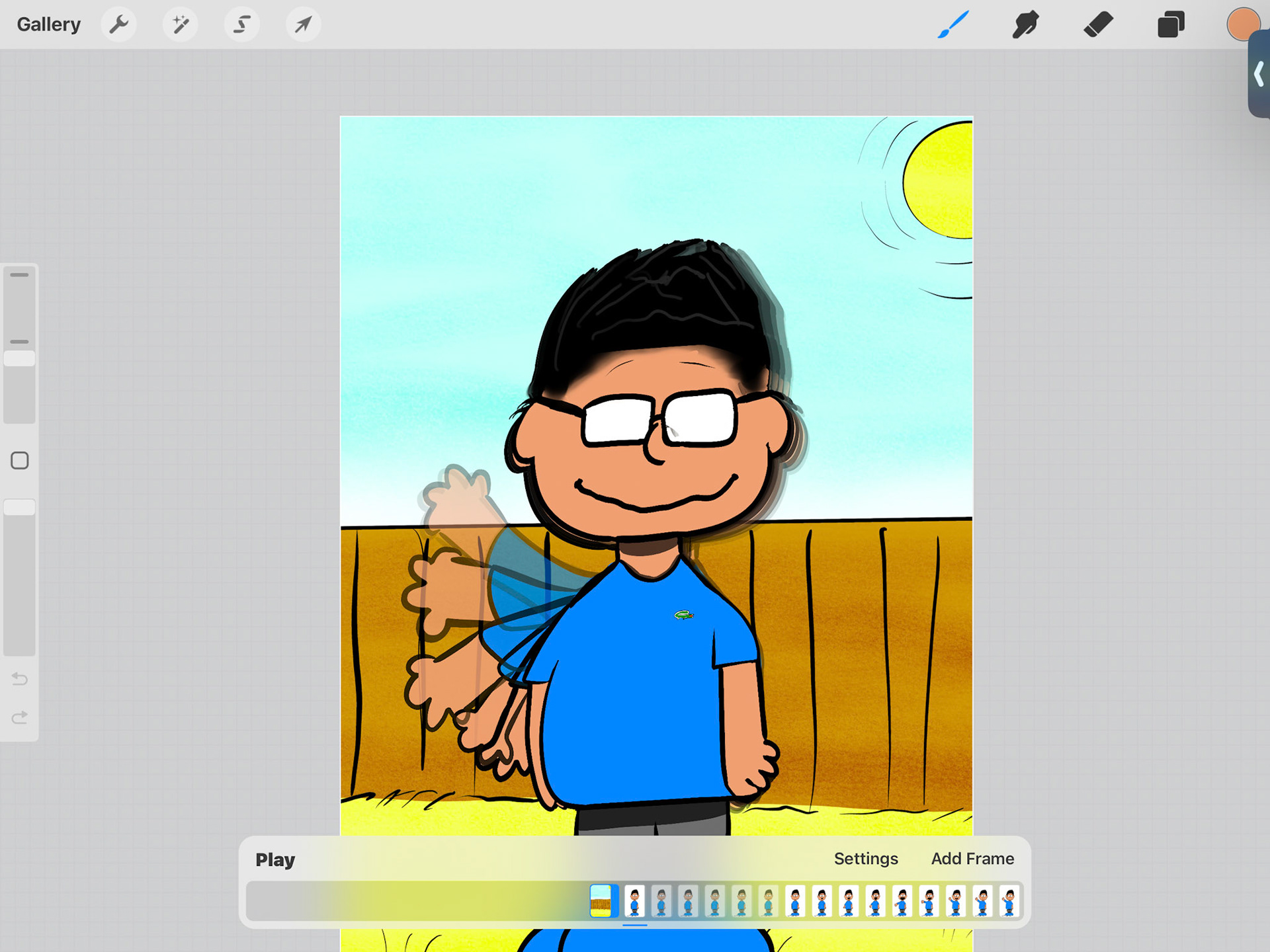Select the background frame thumbnail in timeline

pos(601,900)
